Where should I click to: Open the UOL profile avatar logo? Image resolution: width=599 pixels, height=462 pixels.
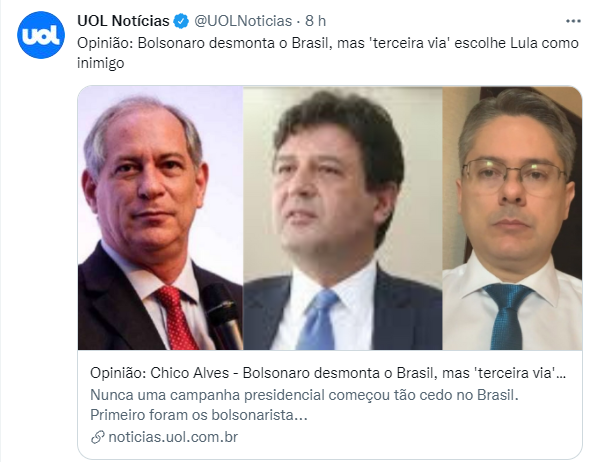coord(41,35)
